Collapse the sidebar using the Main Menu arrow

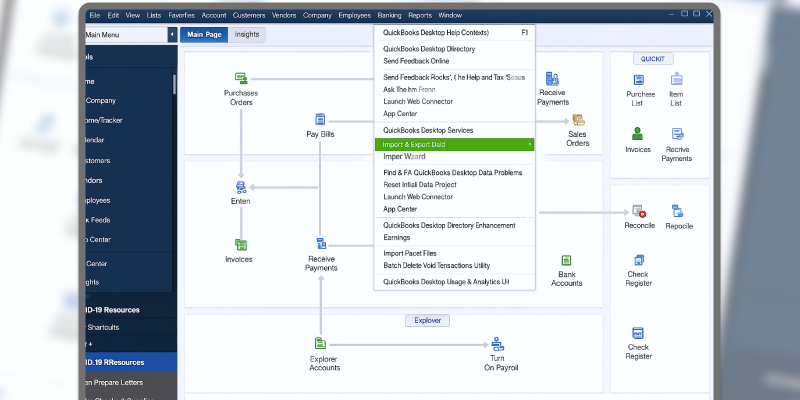coord(172,35)
